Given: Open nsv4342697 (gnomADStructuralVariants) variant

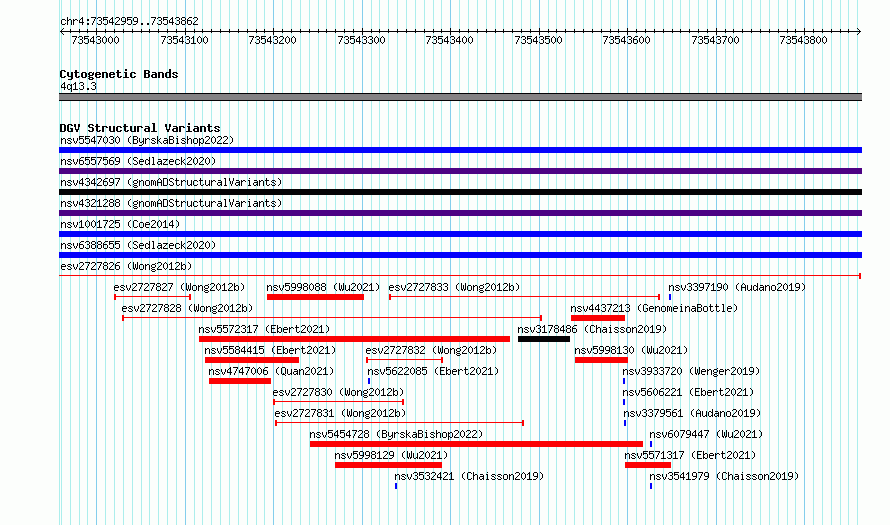Looking at the screenshot, I should click(171, 182).
